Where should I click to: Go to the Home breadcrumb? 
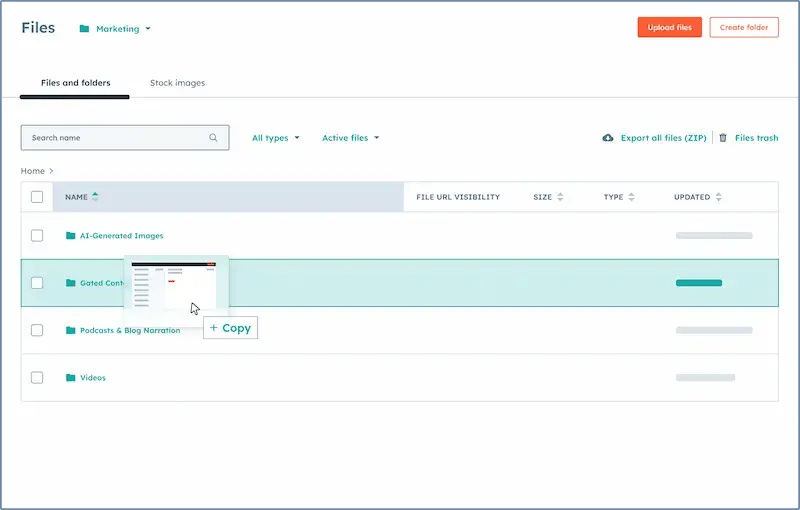click(33, 171)
